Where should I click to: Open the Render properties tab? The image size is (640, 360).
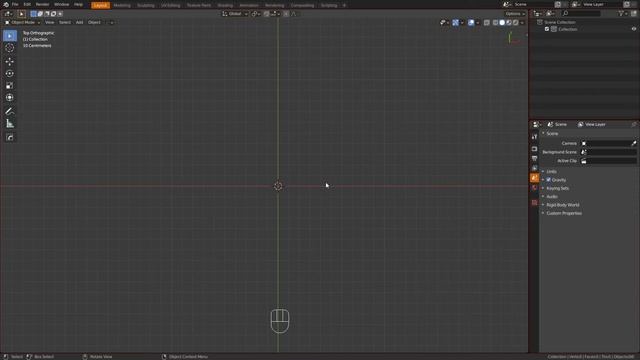[534, 149]
